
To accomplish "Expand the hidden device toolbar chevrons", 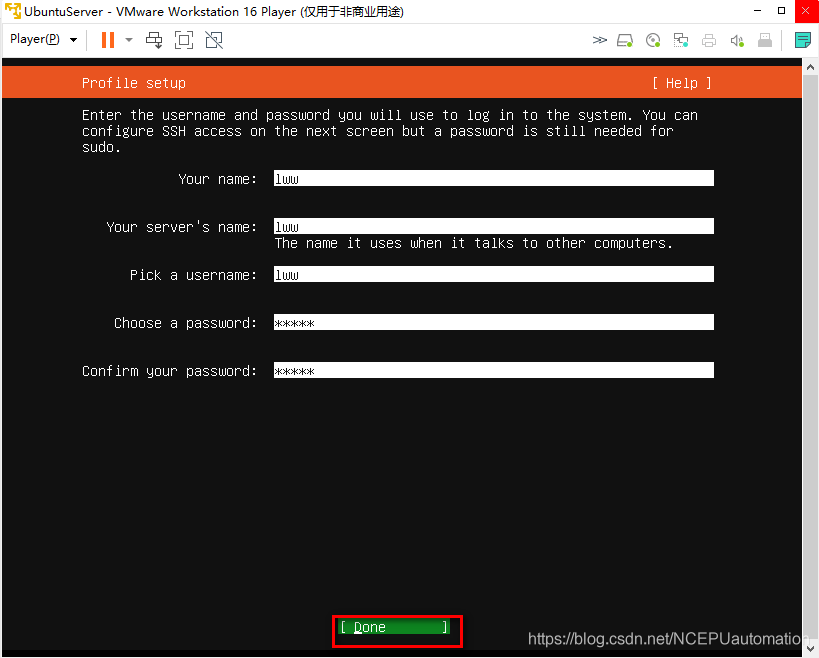I will click(x=600, y=40).
